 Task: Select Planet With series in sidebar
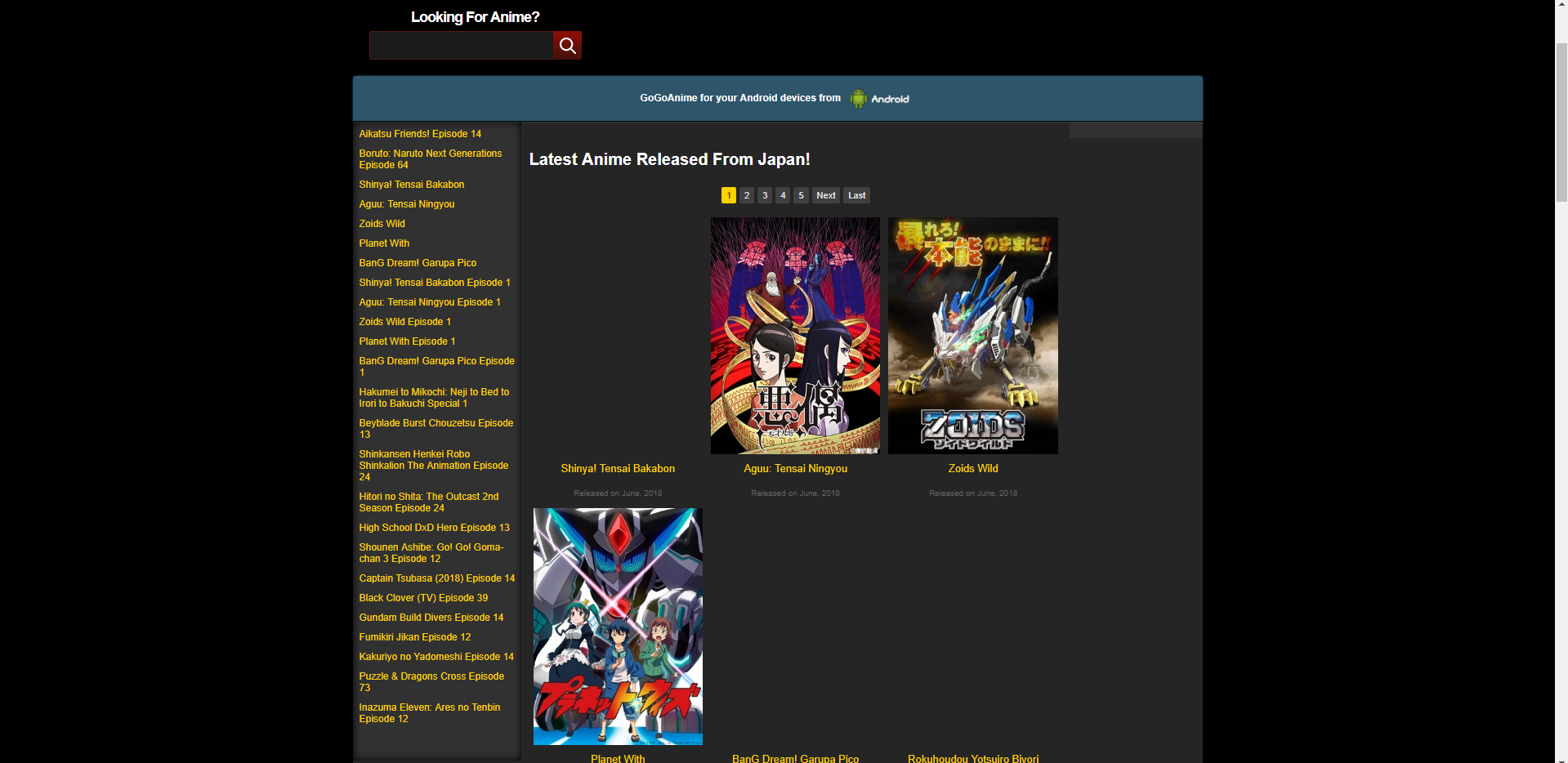click(x=384, y=243)
